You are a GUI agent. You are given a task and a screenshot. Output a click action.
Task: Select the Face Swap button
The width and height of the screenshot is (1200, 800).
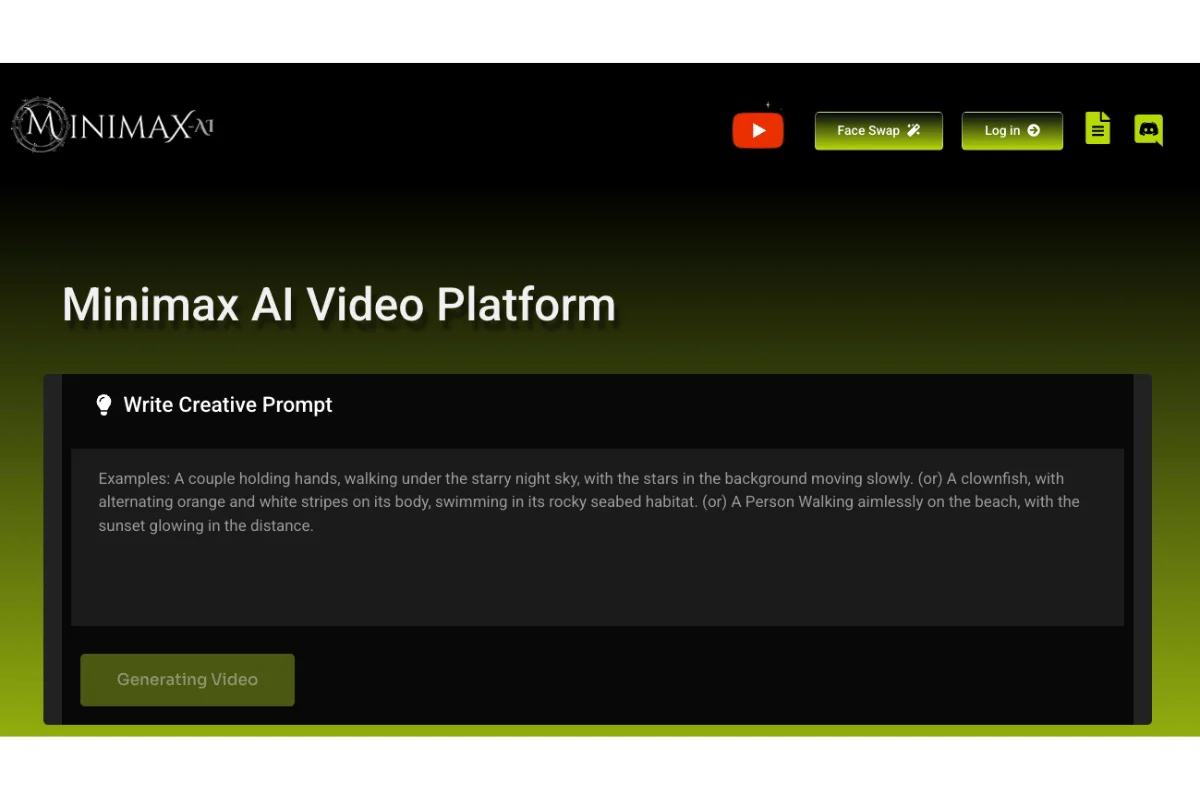(878, 130)
